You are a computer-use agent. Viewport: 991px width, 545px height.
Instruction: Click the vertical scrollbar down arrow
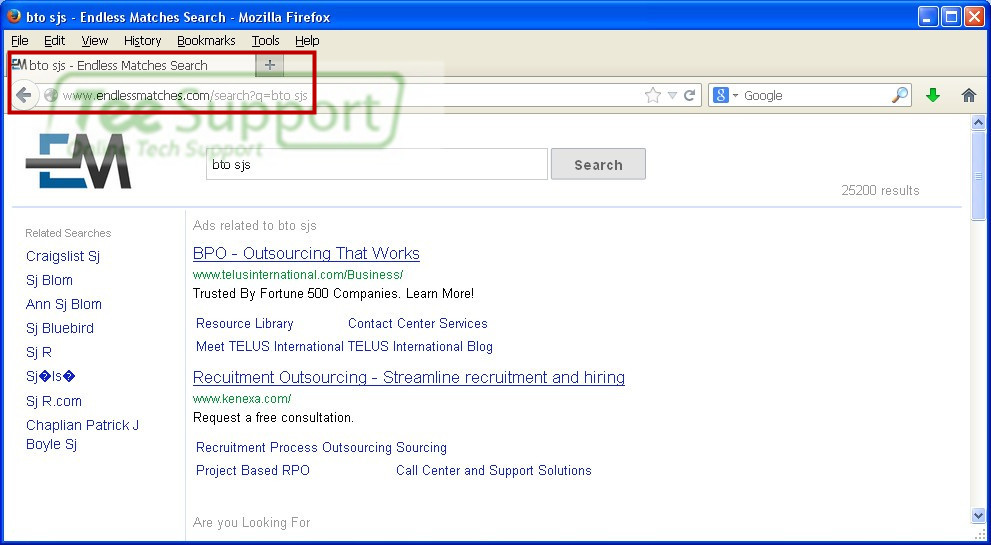pos(978,516)
